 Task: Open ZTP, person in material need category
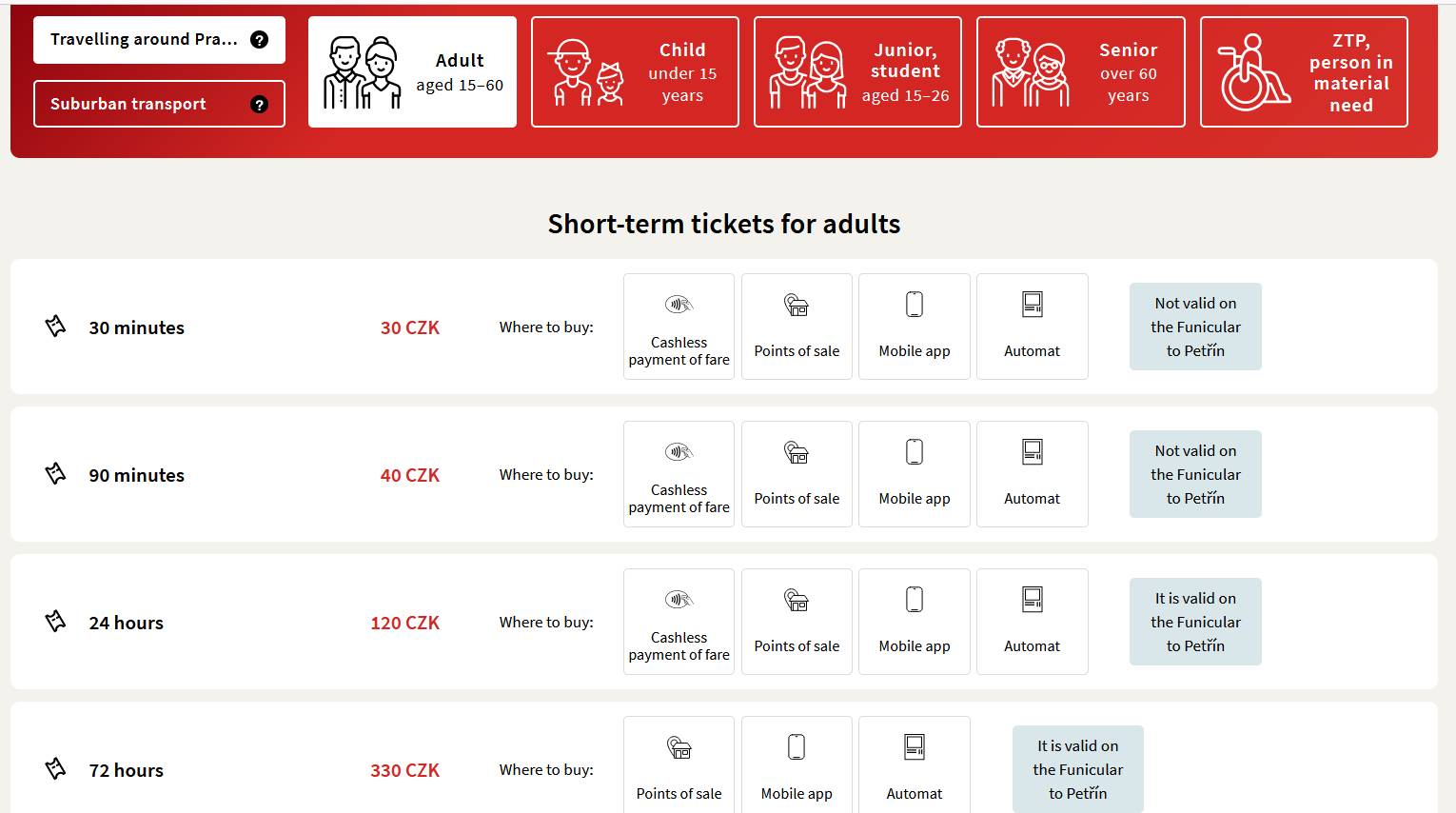[x=1304, y=72]
